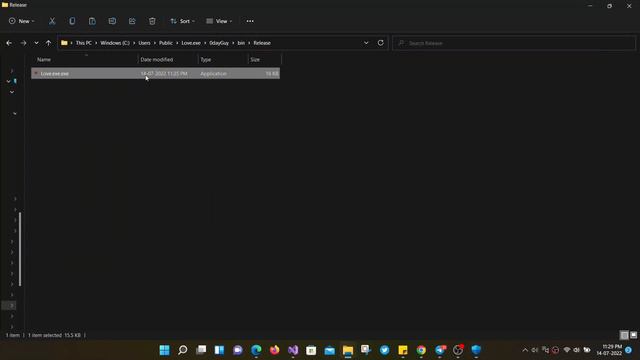Click the Delete trash icon
640x360 pixels.
pos(152,21)
